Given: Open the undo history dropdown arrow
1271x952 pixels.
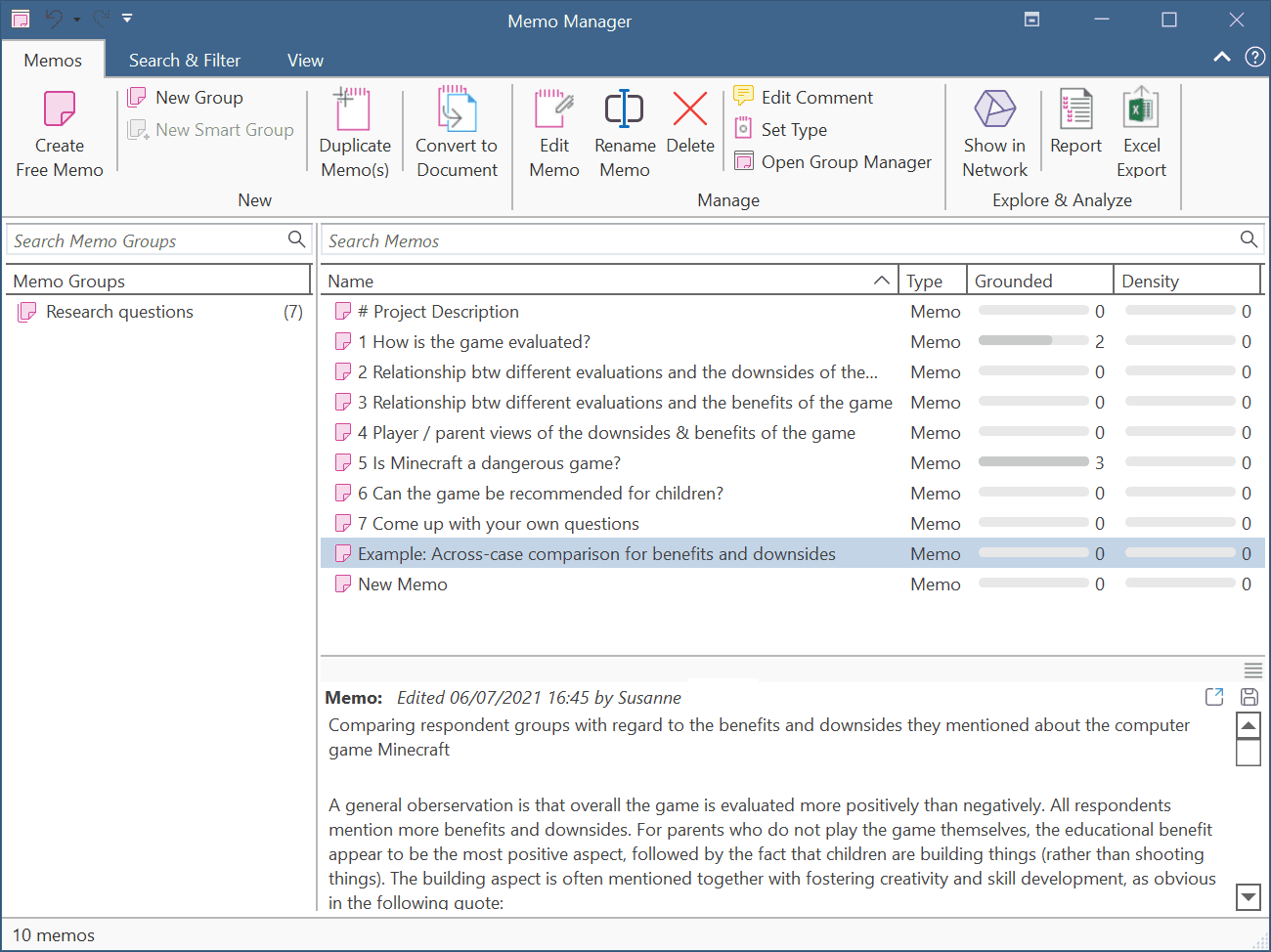Looking at the screenshot, I should (x=77, y=20).
